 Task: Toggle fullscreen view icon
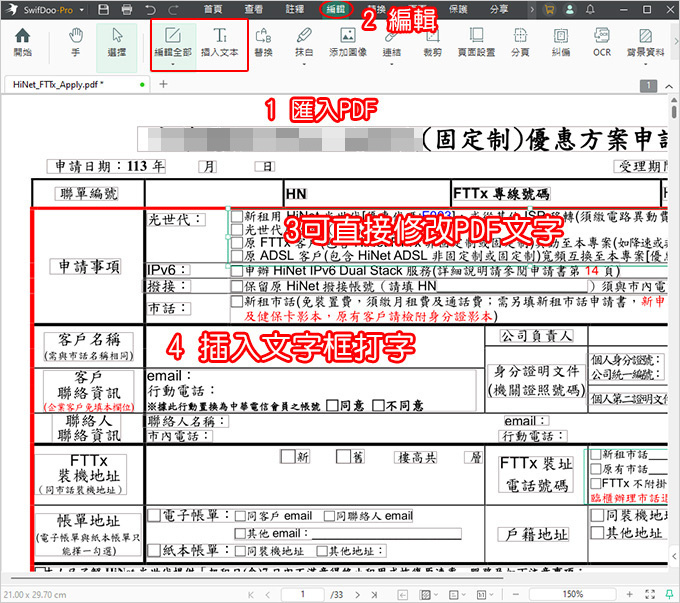point(650,594)
